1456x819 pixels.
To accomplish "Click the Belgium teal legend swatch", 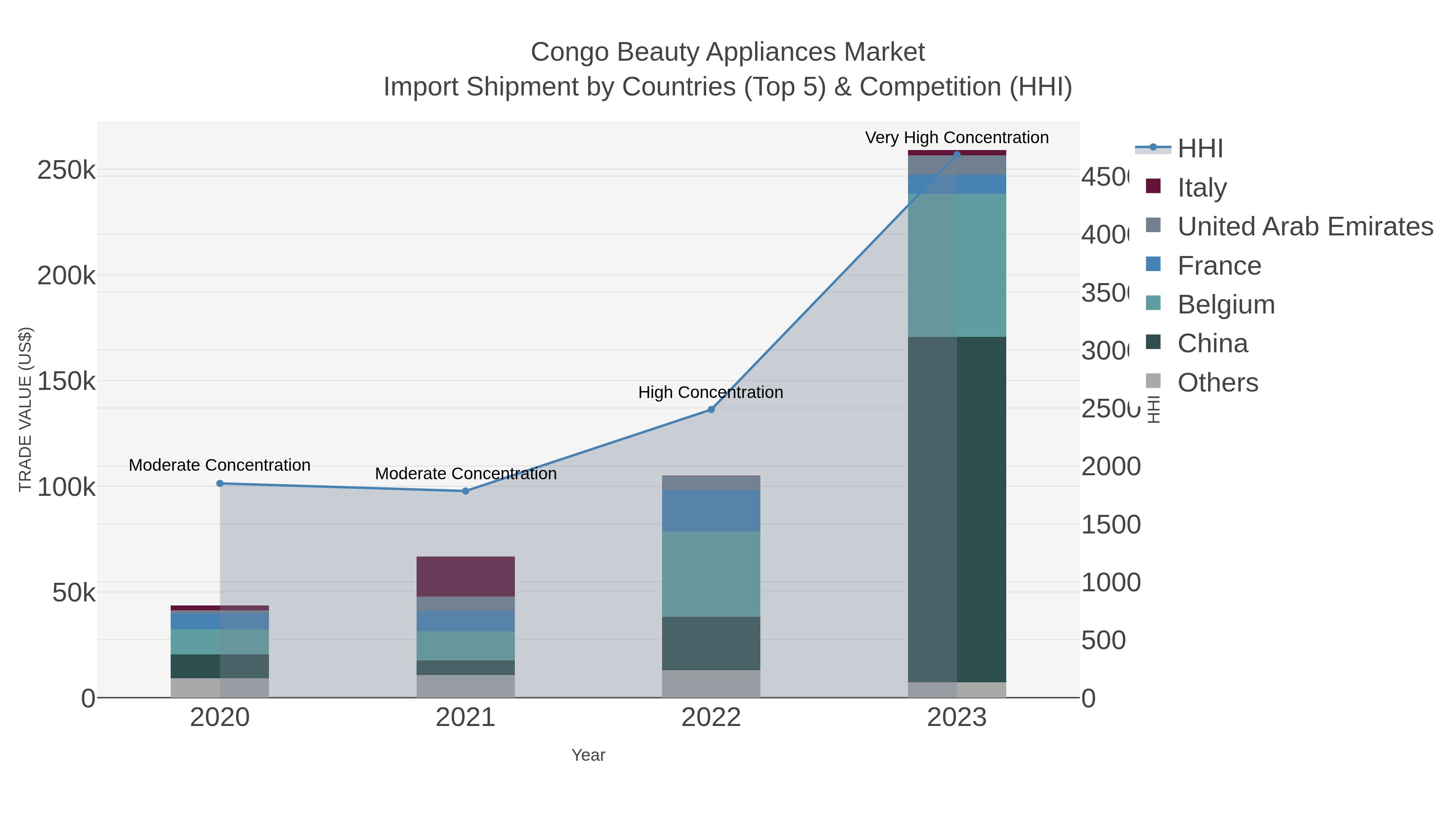I will coord(1153,303).
